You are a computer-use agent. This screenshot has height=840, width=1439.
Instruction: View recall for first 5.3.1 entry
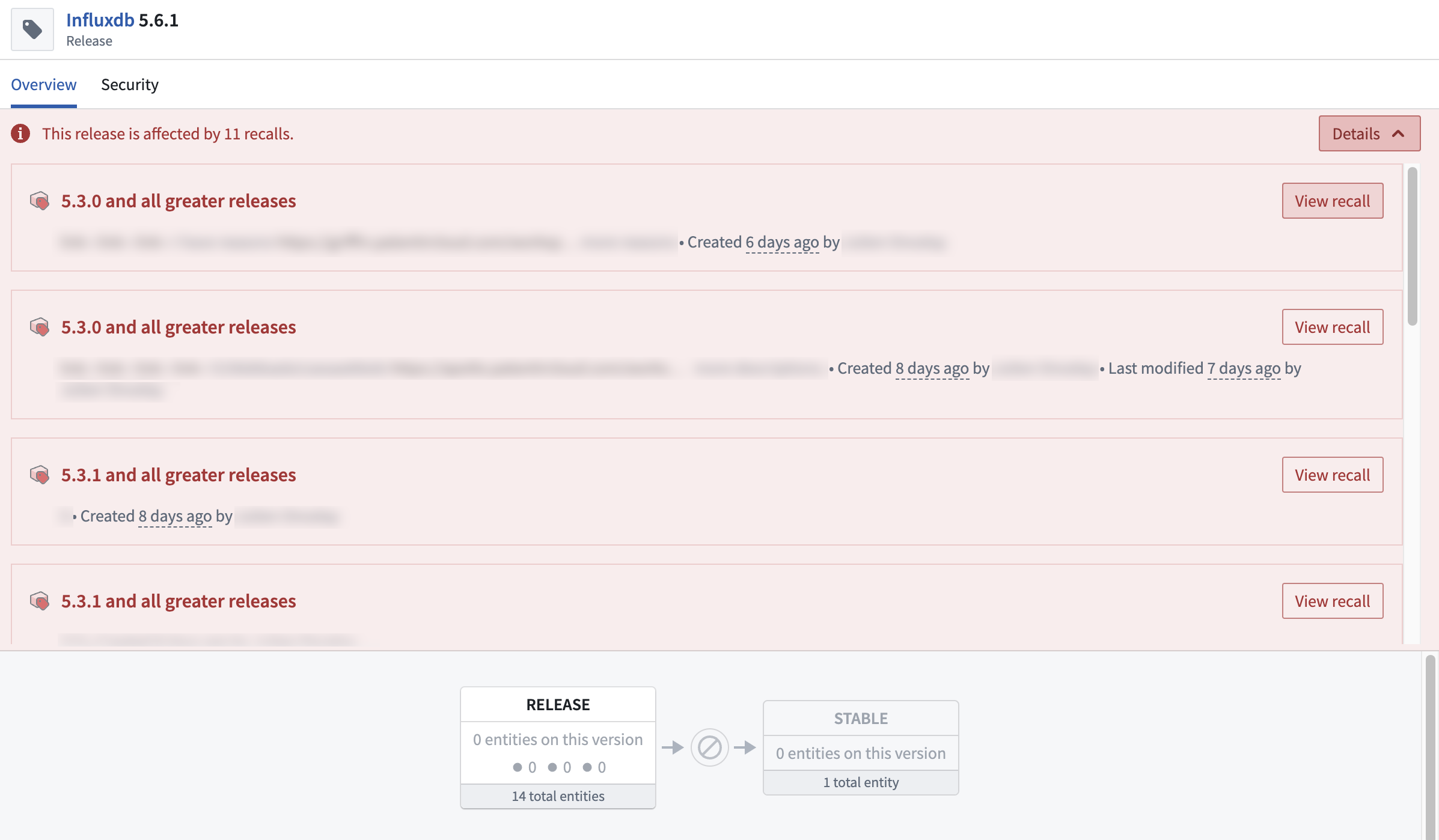(x=1333, y=475)
